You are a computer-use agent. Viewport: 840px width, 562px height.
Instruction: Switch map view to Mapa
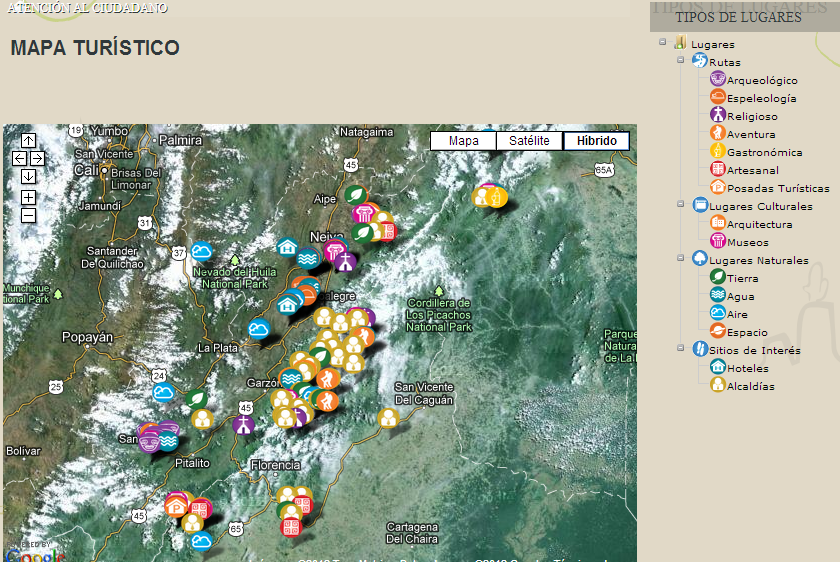point(463,141)
